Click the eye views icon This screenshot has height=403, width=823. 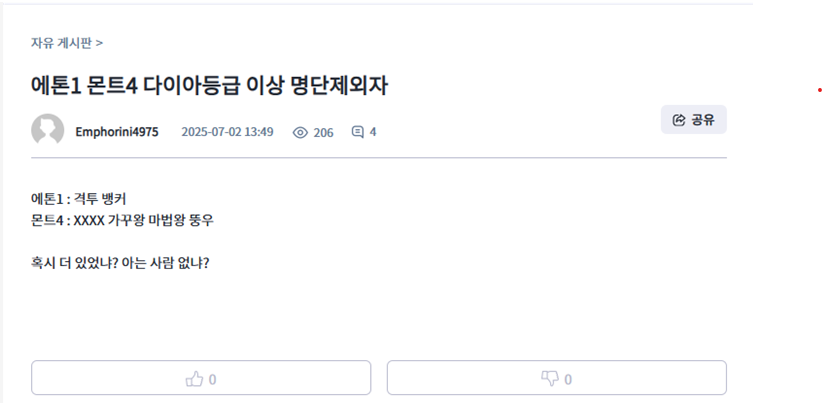[300, 132]
